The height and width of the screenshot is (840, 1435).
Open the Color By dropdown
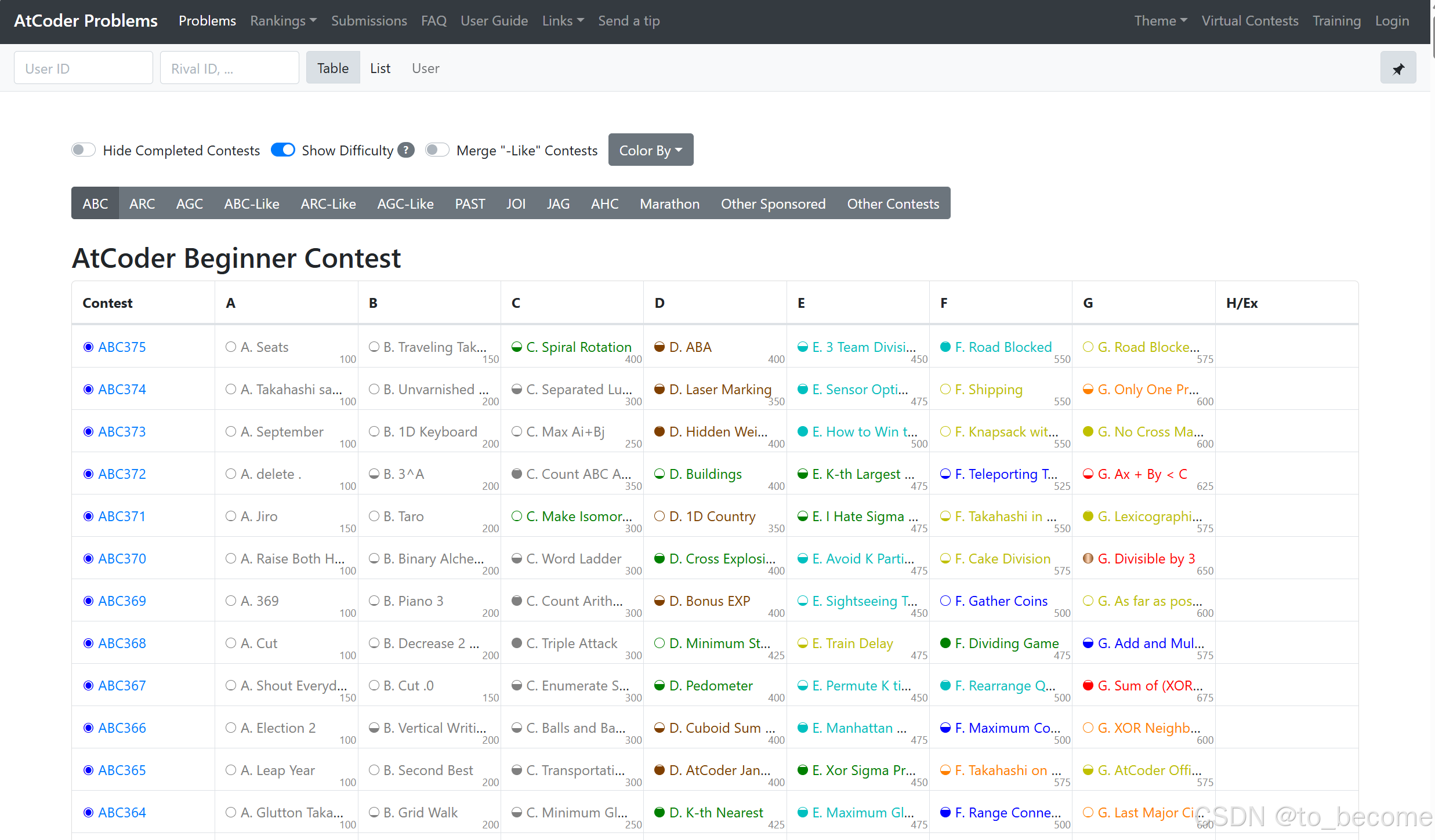650,150
